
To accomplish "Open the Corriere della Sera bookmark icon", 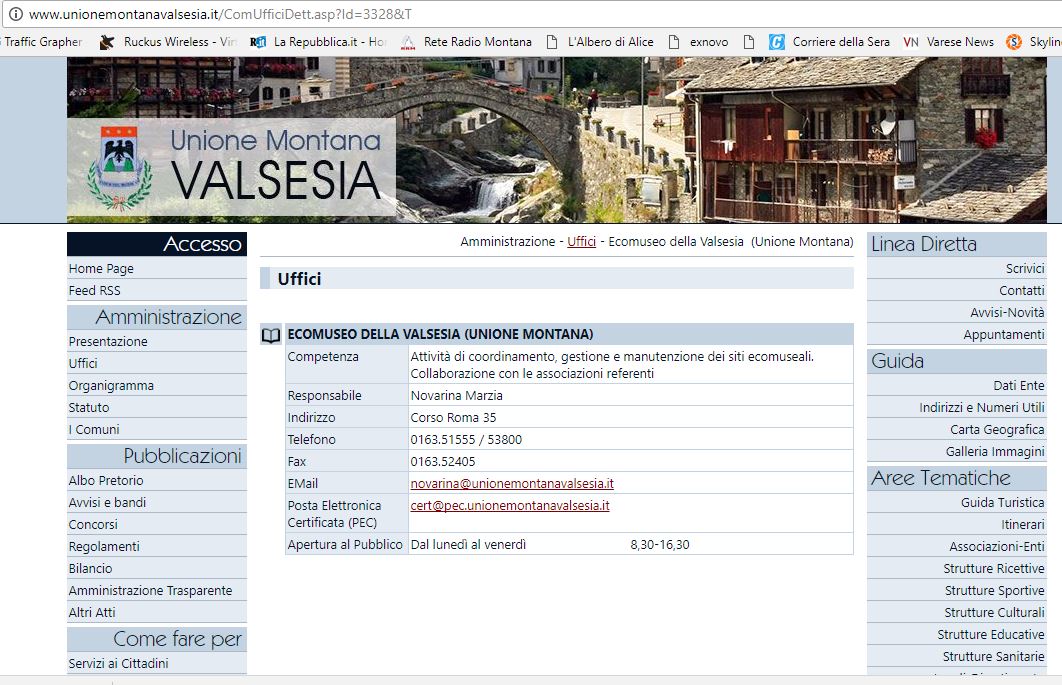I will (776, 42).
